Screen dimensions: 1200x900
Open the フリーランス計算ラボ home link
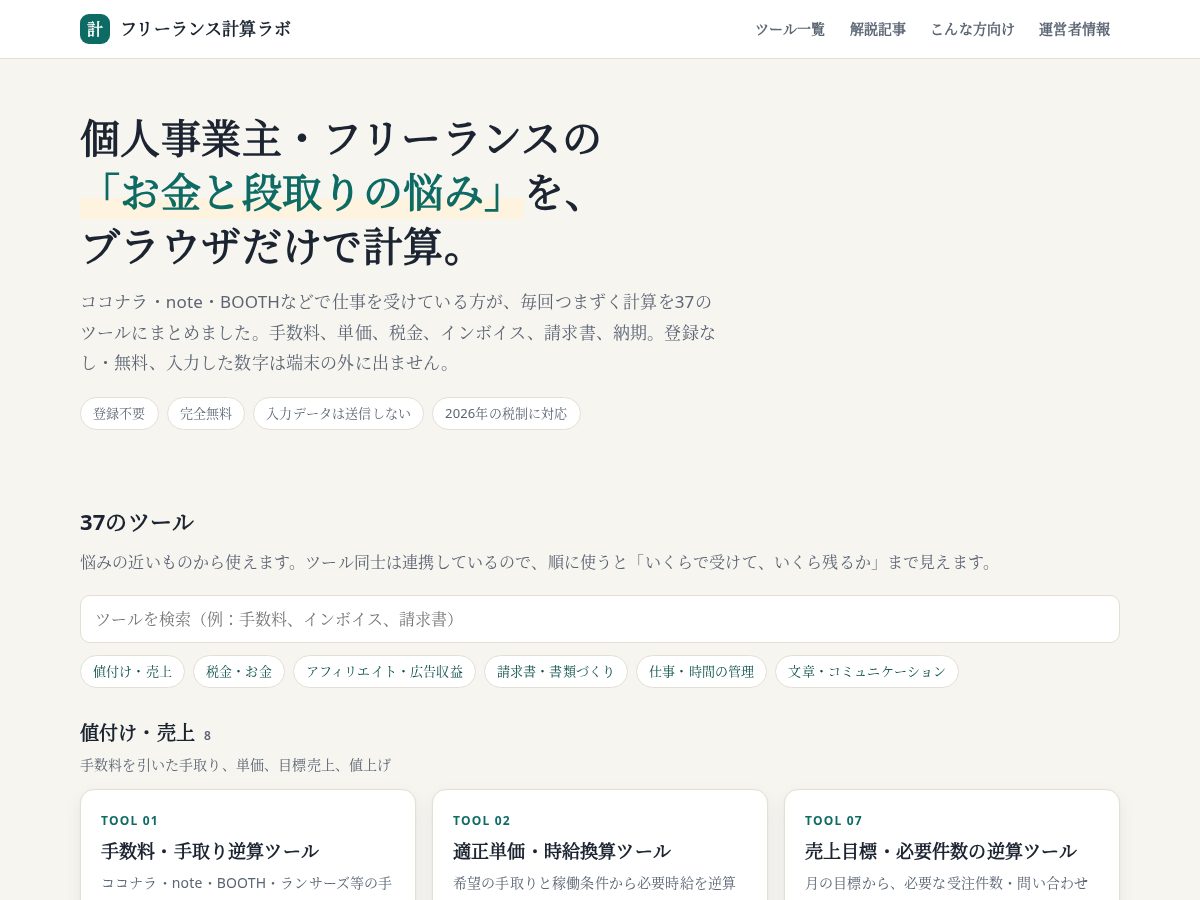(185, 29)
